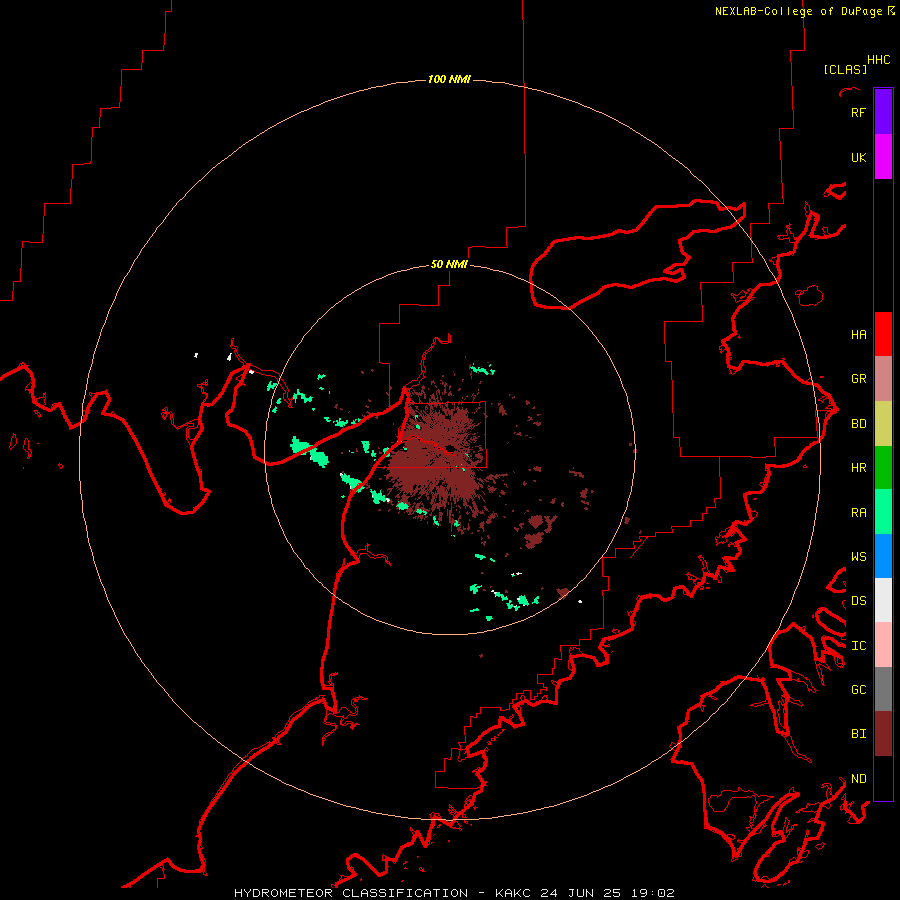
Task: Click the HHC product label
Action: pos(878,60)
